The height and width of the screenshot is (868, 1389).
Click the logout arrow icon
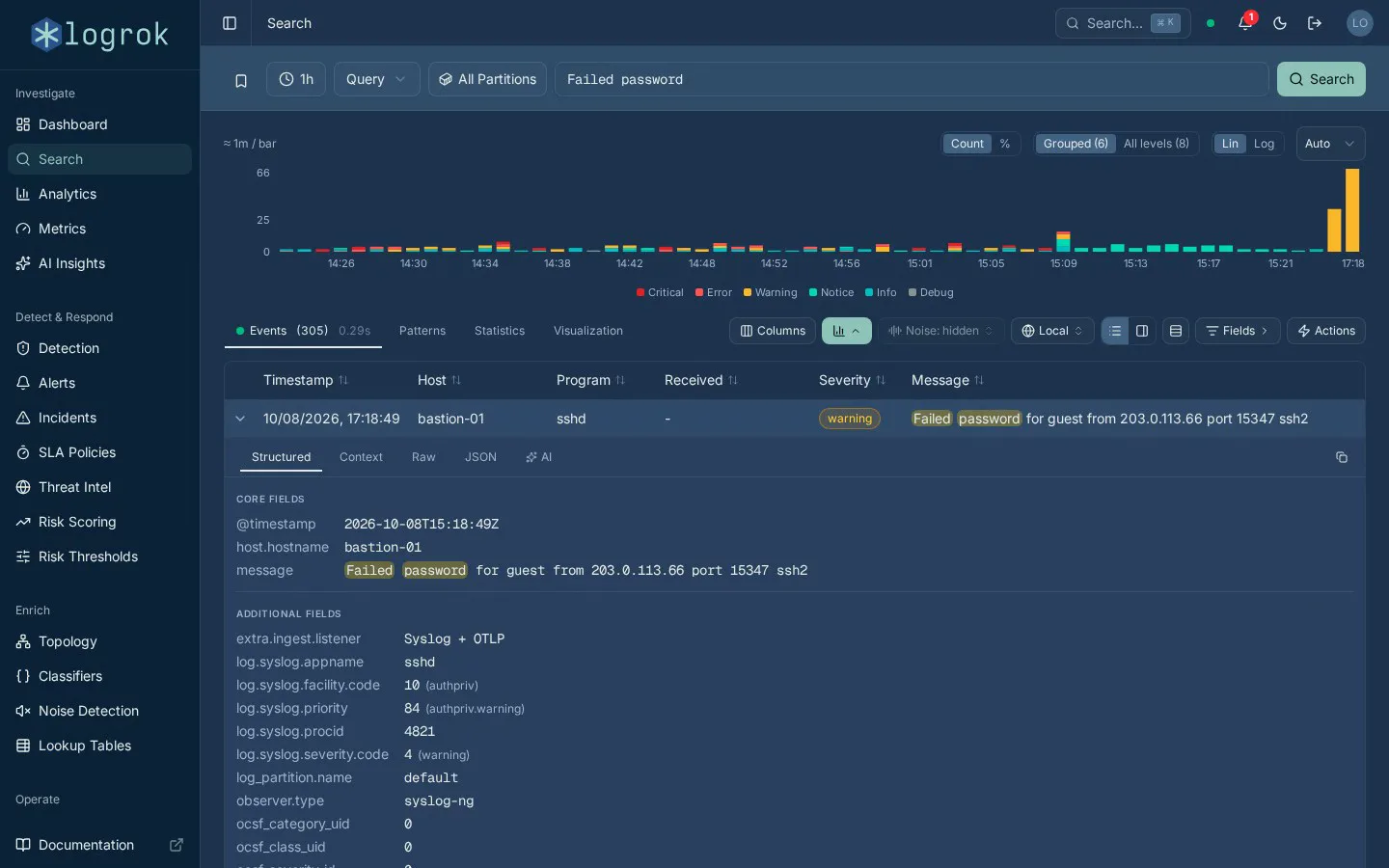[1315, 23]
